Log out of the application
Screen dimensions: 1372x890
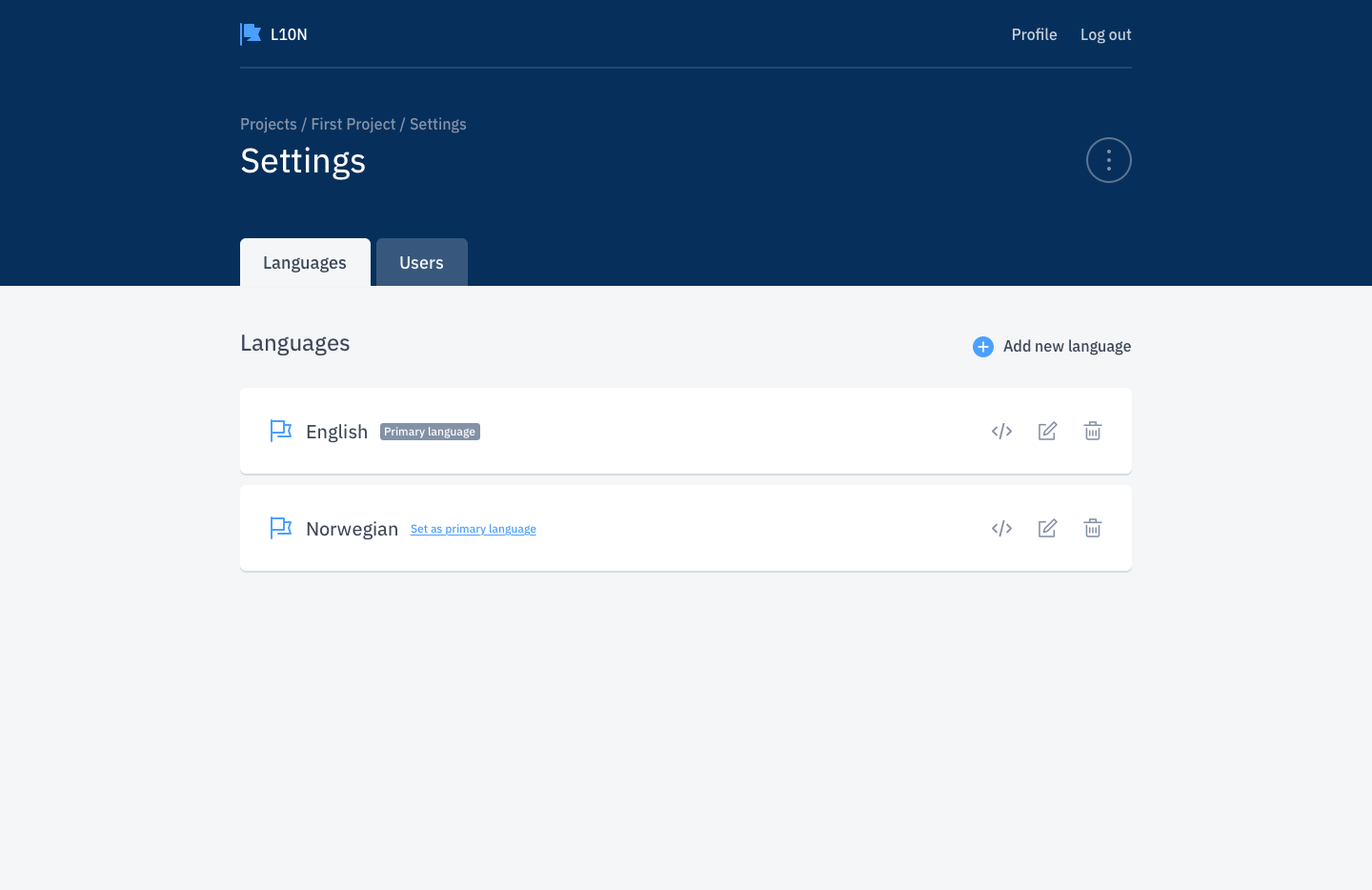[1105, 34]
